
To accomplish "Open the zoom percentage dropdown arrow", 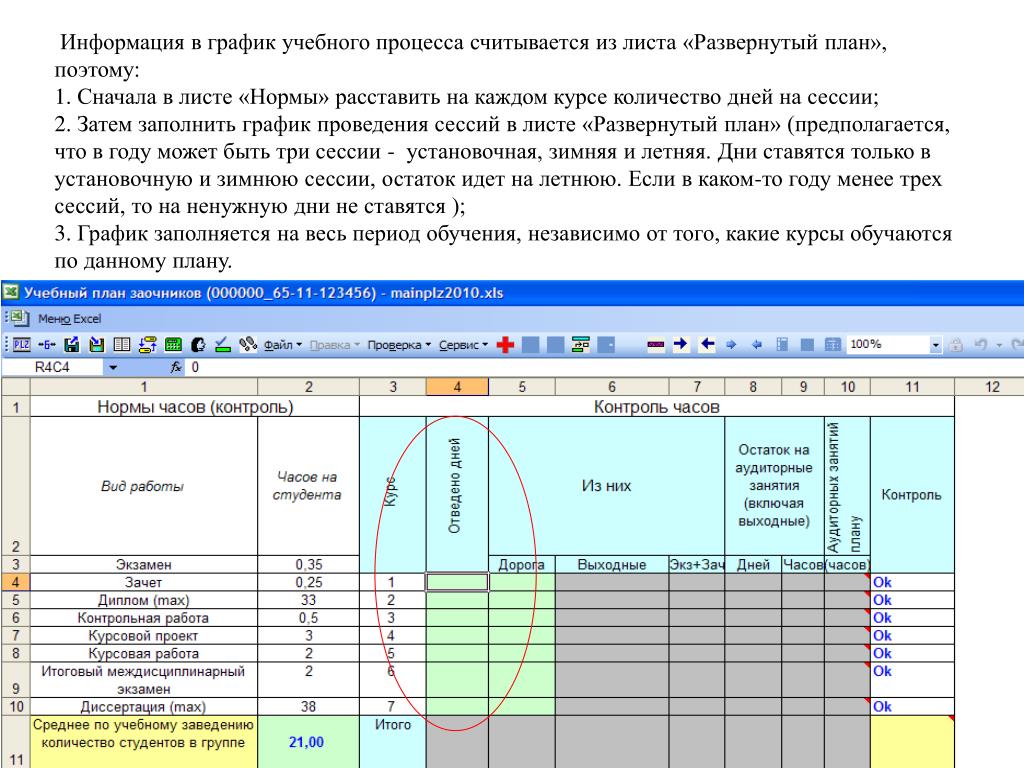I will tap(936, 345).
